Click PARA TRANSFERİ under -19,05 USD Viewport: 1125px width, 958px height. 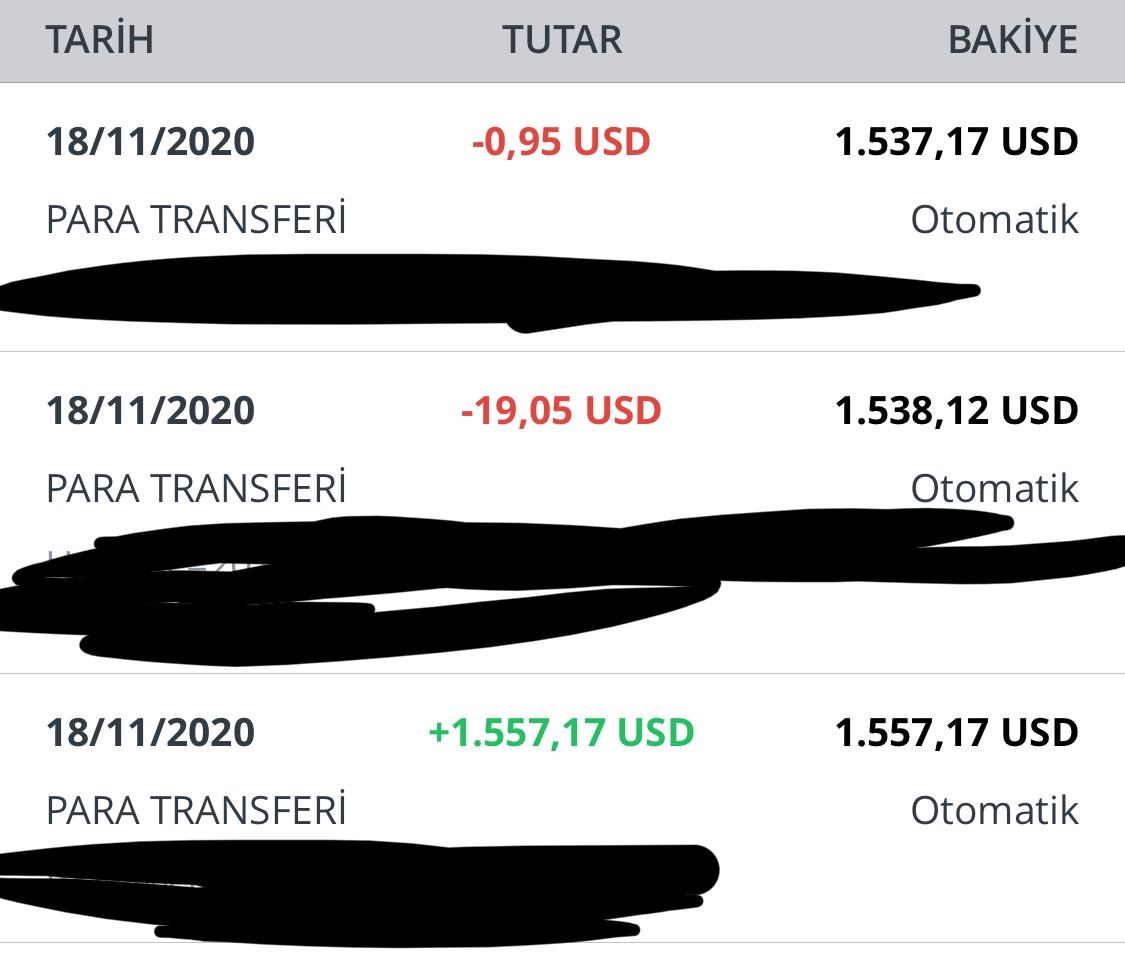(x=196, y=488)
